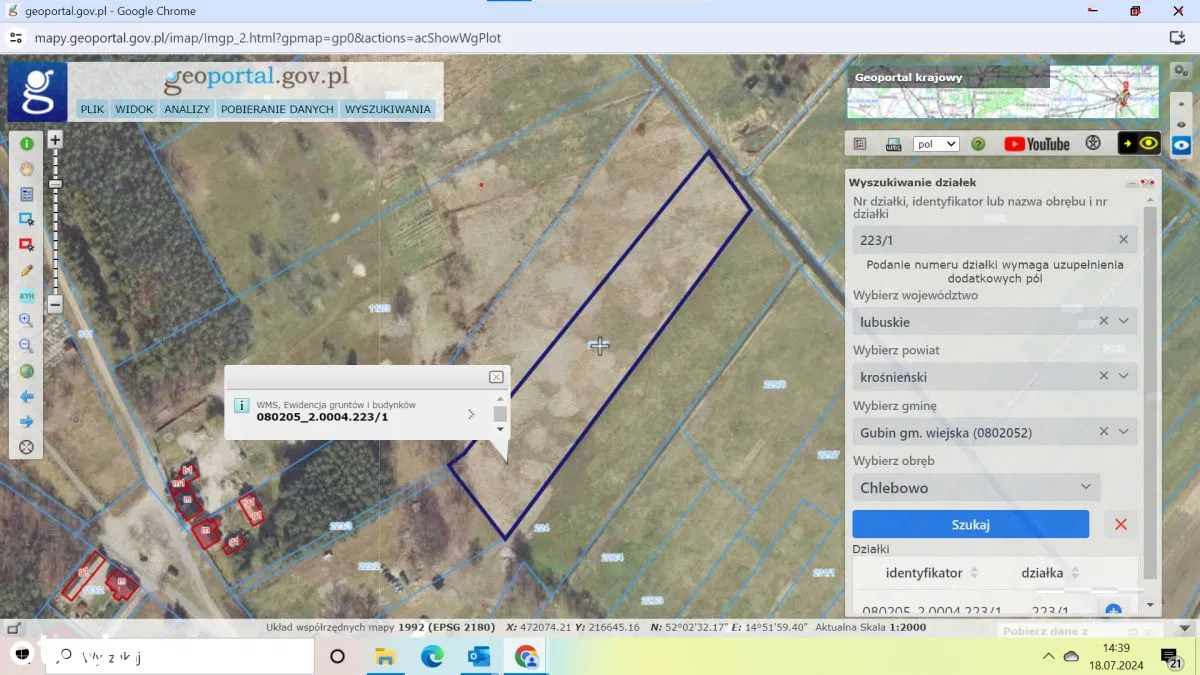The image size is (1200, 675).
Task: Select the hand pan tool
Action: [27, 169]
